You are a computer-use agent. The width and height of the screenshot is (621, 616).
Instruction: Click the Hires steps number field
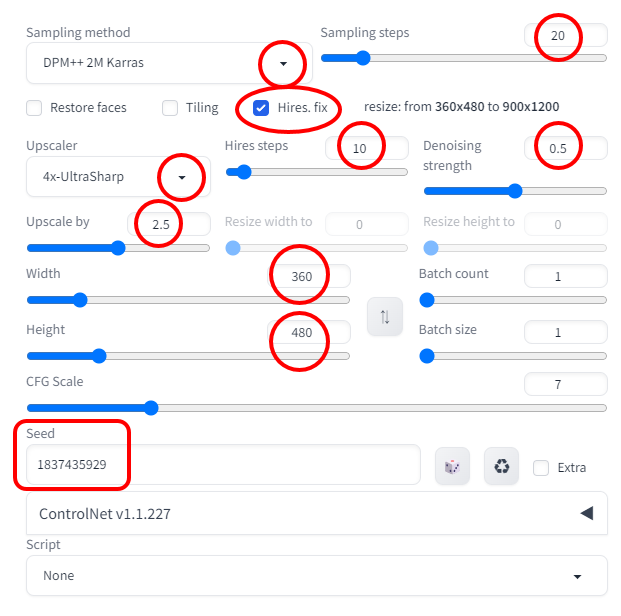click(366, 148)
